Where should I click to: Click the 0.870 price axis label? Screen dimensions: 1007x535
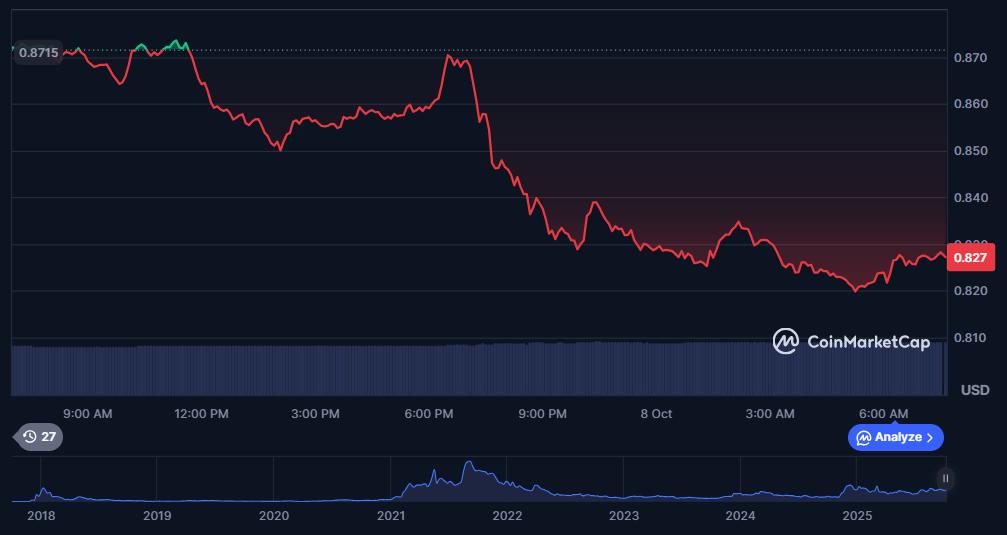(974, 58)
